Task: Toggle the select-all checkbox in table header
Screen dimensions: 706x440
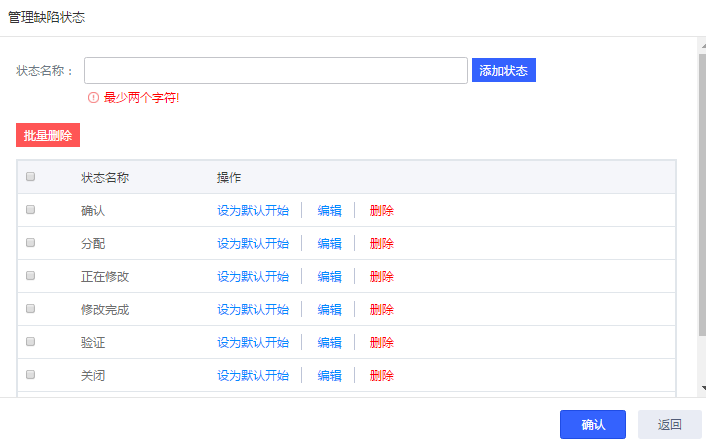Action: [x=30, y=177]
